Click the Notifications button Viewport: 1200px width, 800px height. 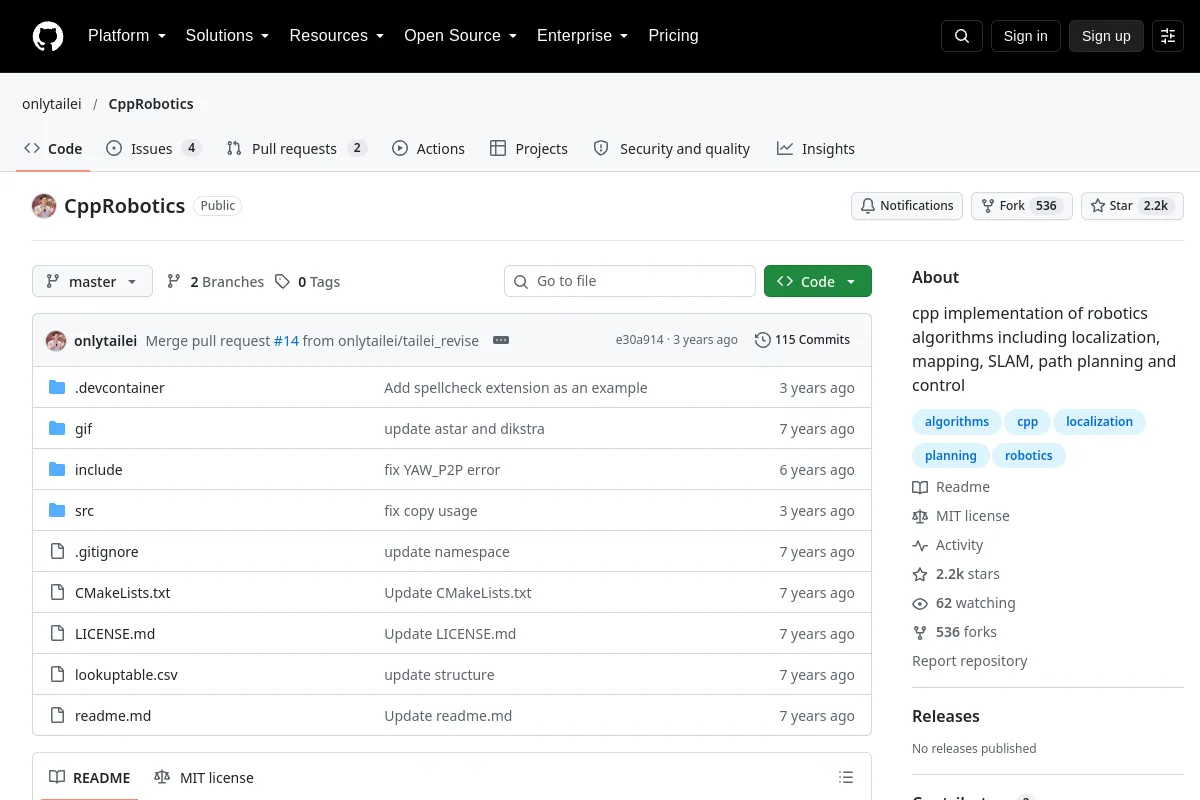[907, 206]
